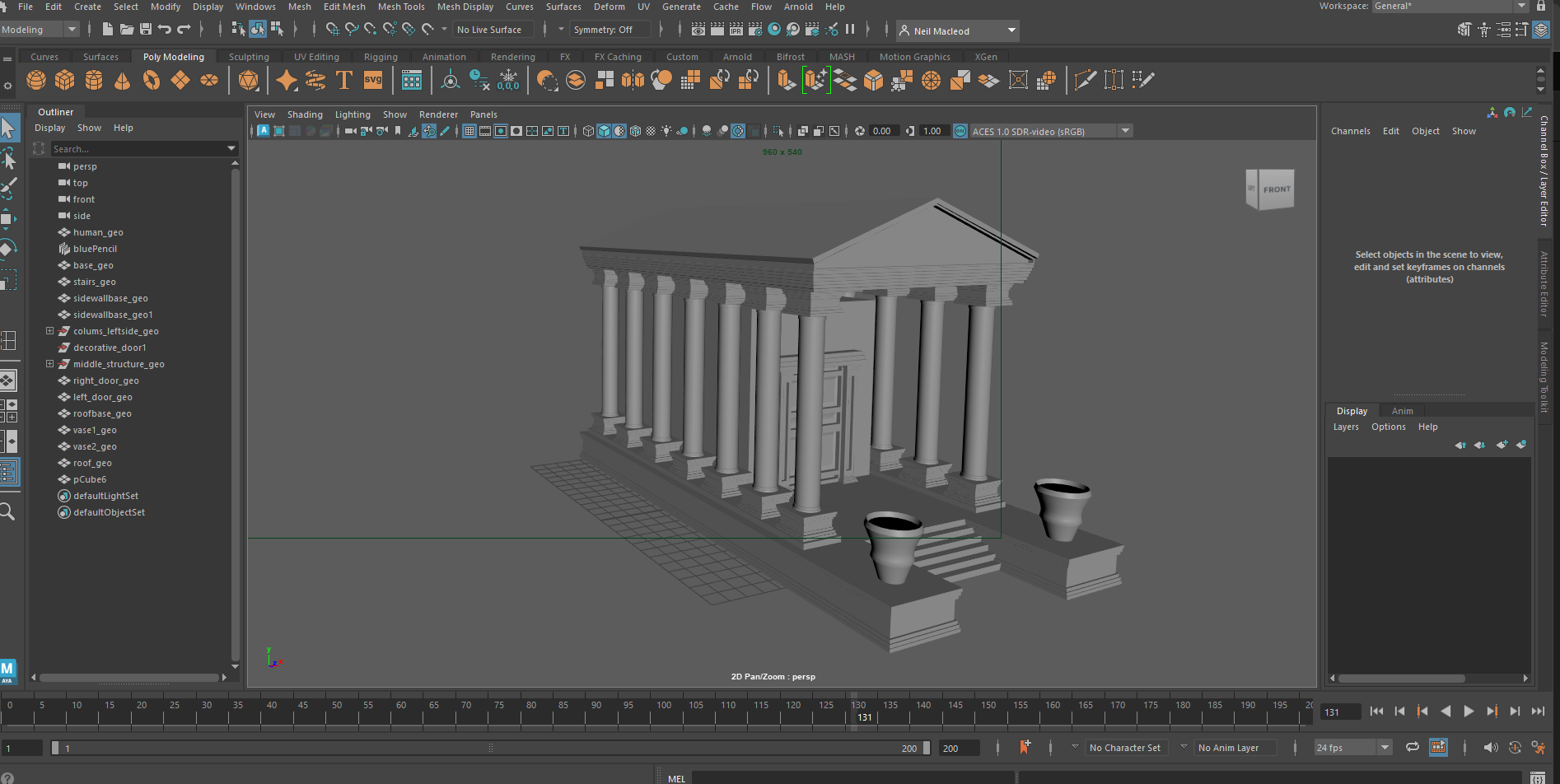Open the viewport Shading menu
1560x784 pixels.
coord(305,114)
